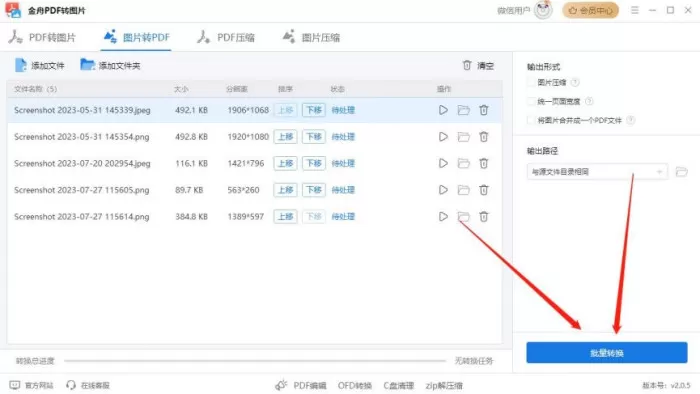This screenshot has width=700, height=394.
Task: Open zip解压缩 tool in footer
Action: [444, 386]
